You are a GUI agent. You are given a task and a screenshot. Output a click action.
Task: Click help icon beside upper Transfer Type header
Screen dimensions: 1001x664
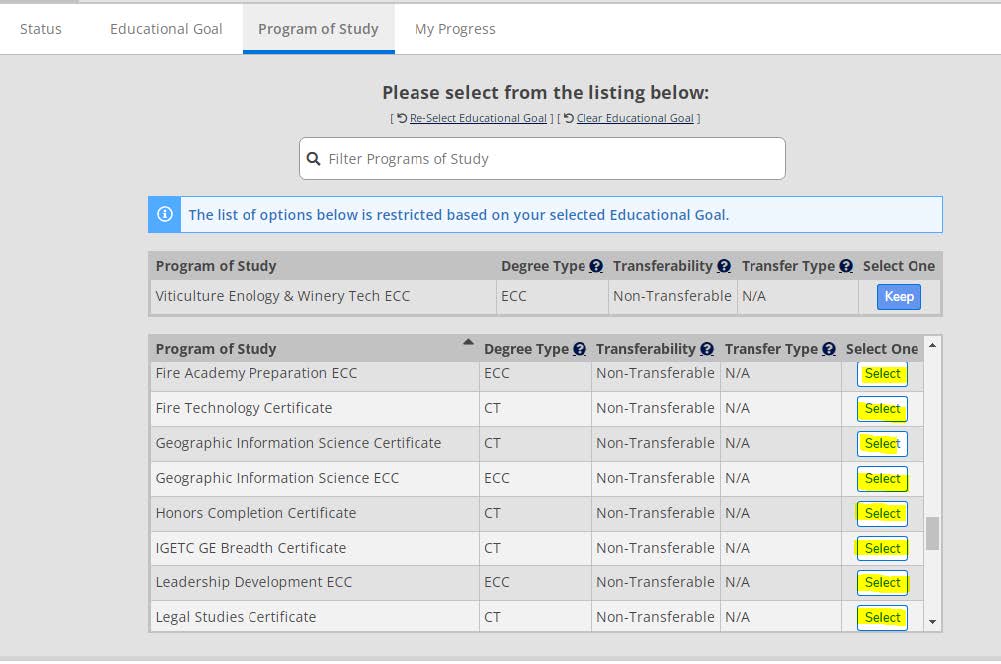(846, 266)
